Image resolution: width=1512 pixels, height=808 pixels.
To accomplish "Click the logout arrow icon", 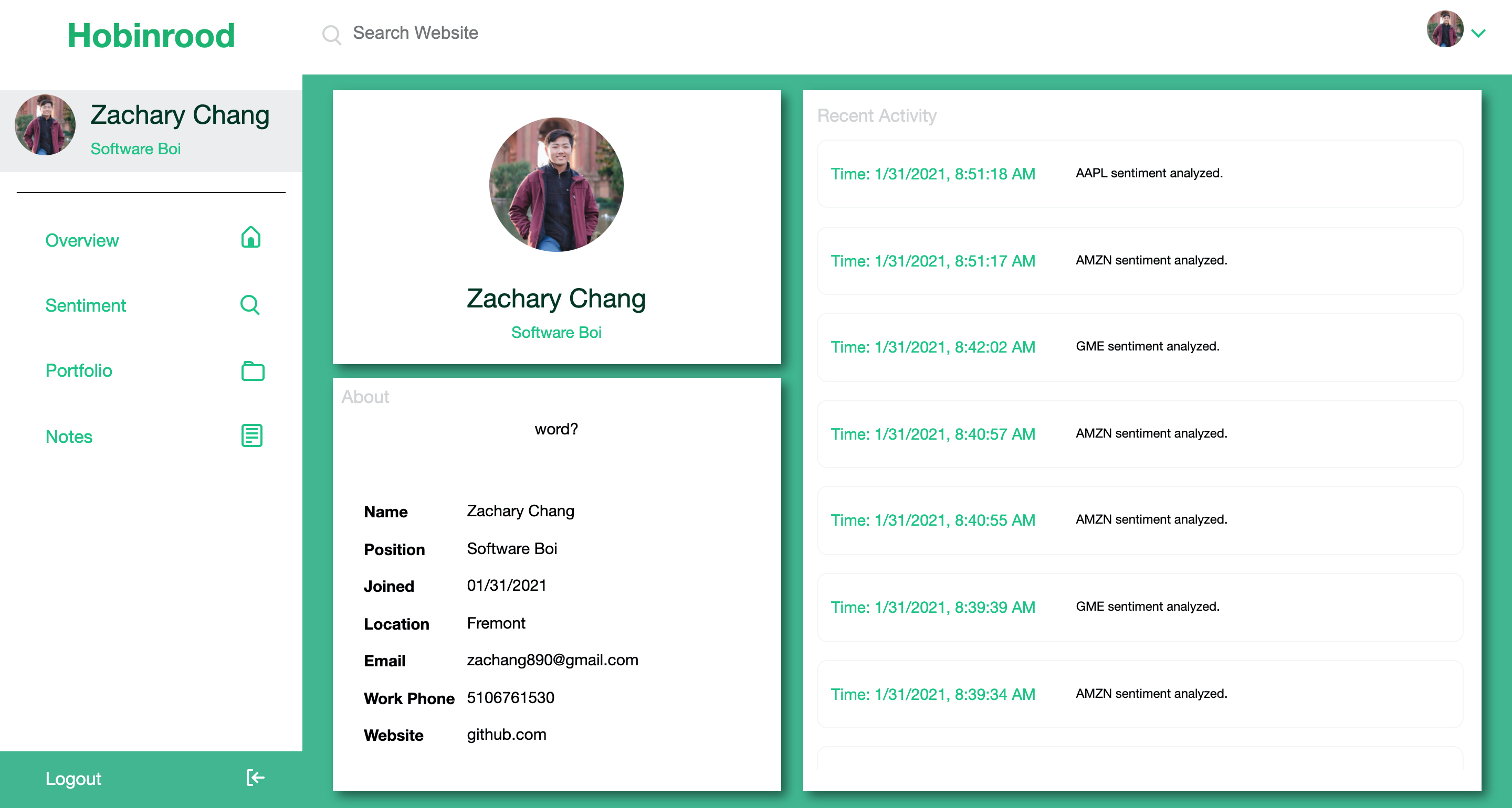I will [x=255, y=778].
